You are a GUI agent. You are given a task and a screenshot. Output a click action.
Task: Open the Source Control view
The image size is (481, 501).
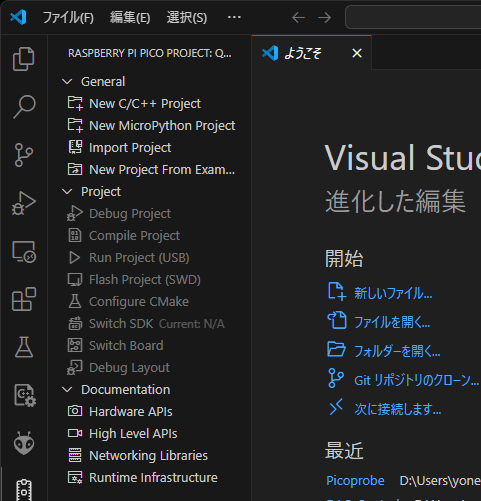pyautogui.click(x=24, y=155)
